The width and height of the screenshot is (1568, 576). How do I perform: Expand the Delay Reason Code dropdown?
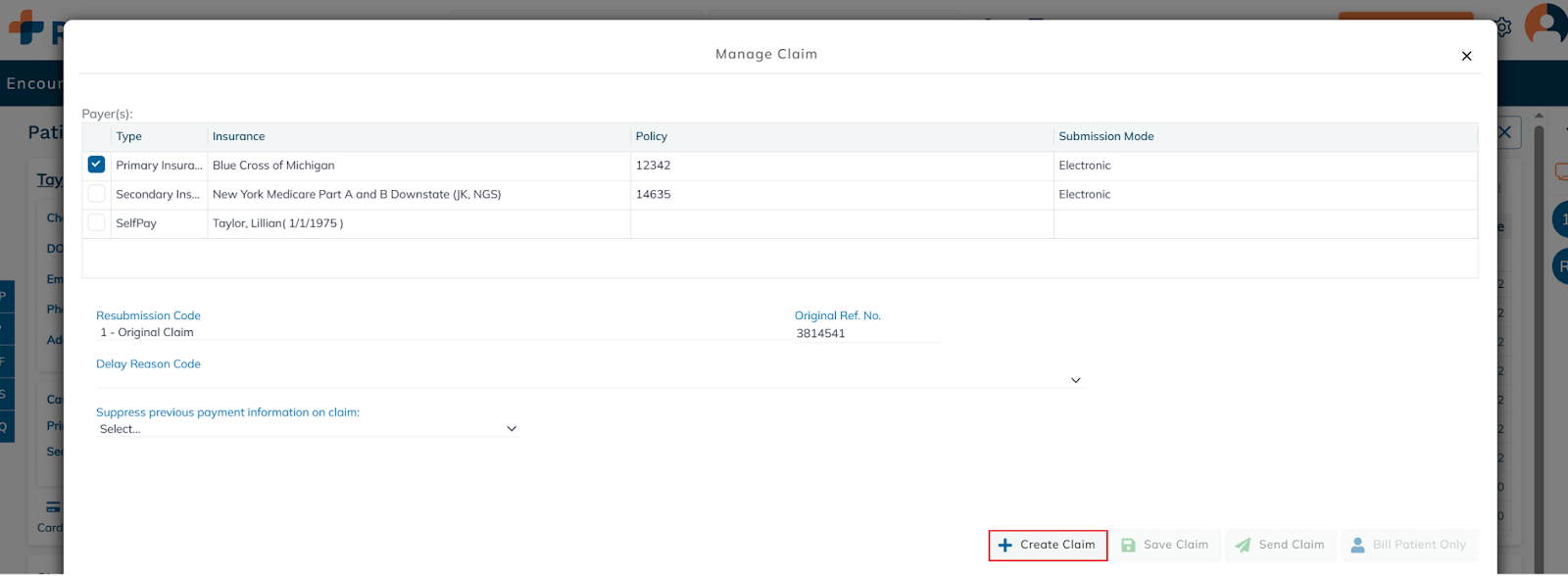[1075, 380]
